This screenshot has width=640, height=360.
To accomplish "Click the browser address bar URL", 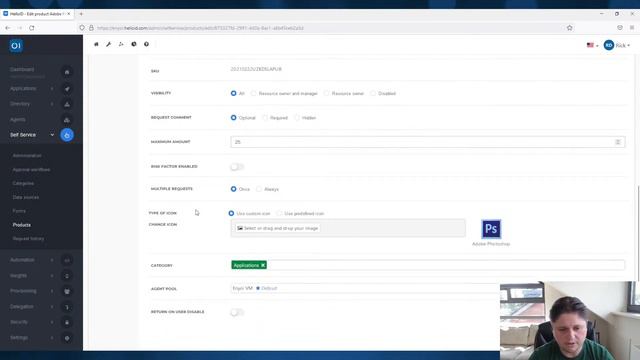I will pos(200,28).
